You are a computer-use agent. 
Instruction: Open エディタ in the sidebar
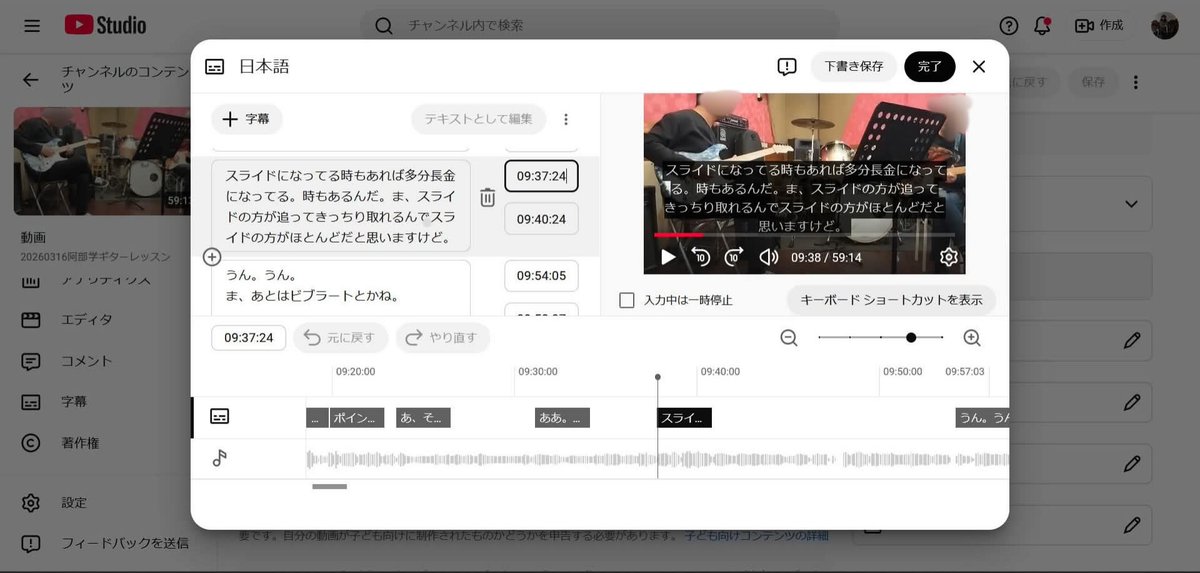pyautogui.click(x=86, y=320)
